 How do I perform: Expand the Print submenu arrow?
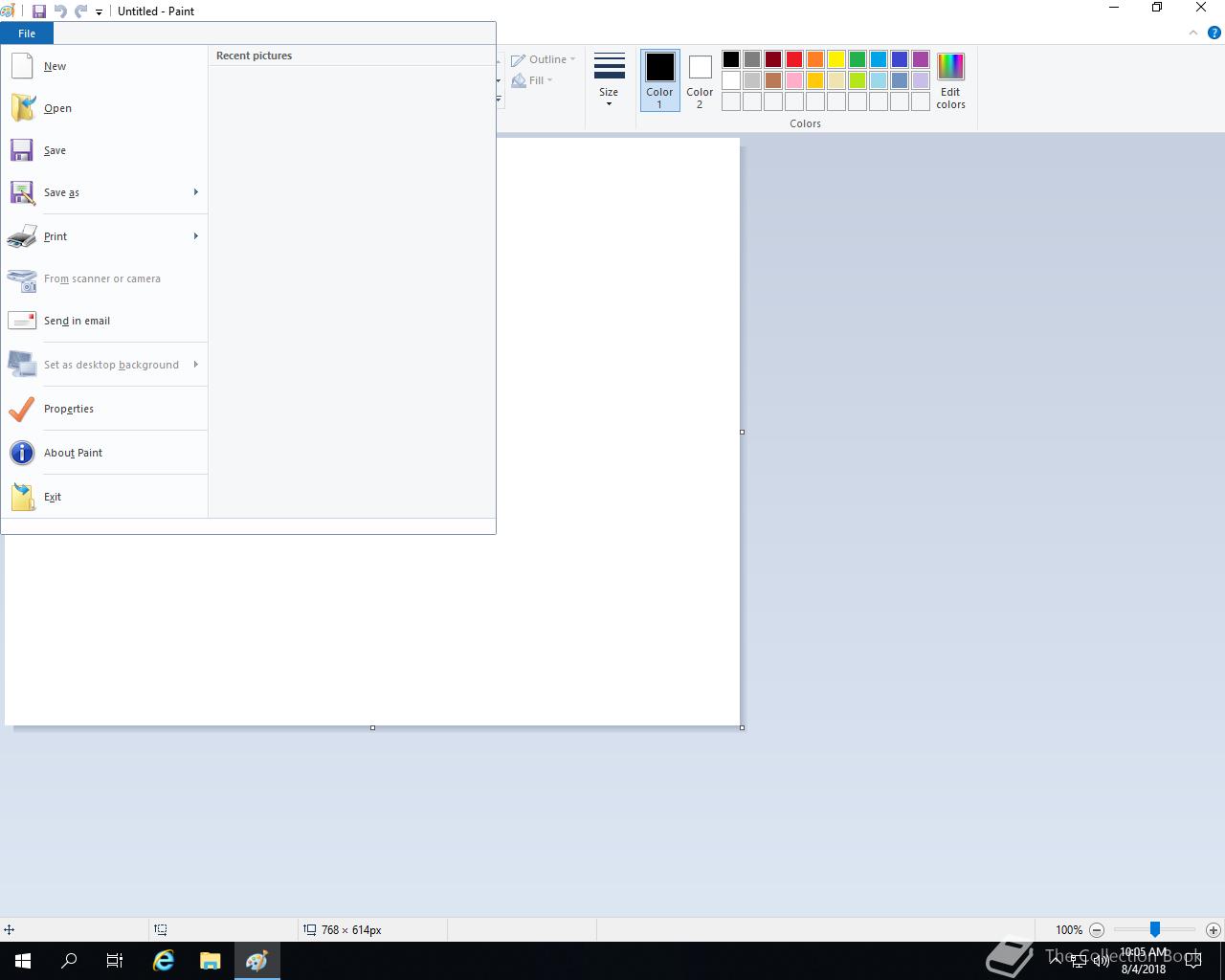click(196, 236)
